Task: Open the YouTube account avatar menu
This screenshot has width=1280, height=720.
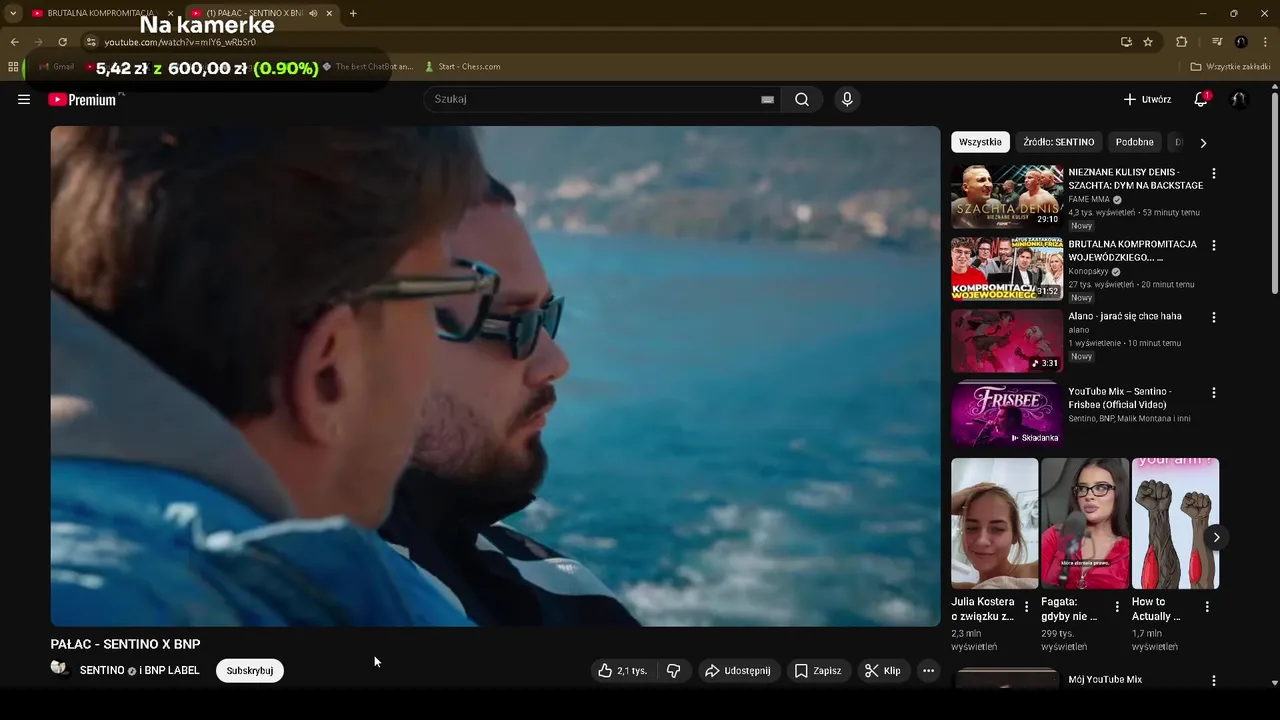Action: [x=1238, y=99]
